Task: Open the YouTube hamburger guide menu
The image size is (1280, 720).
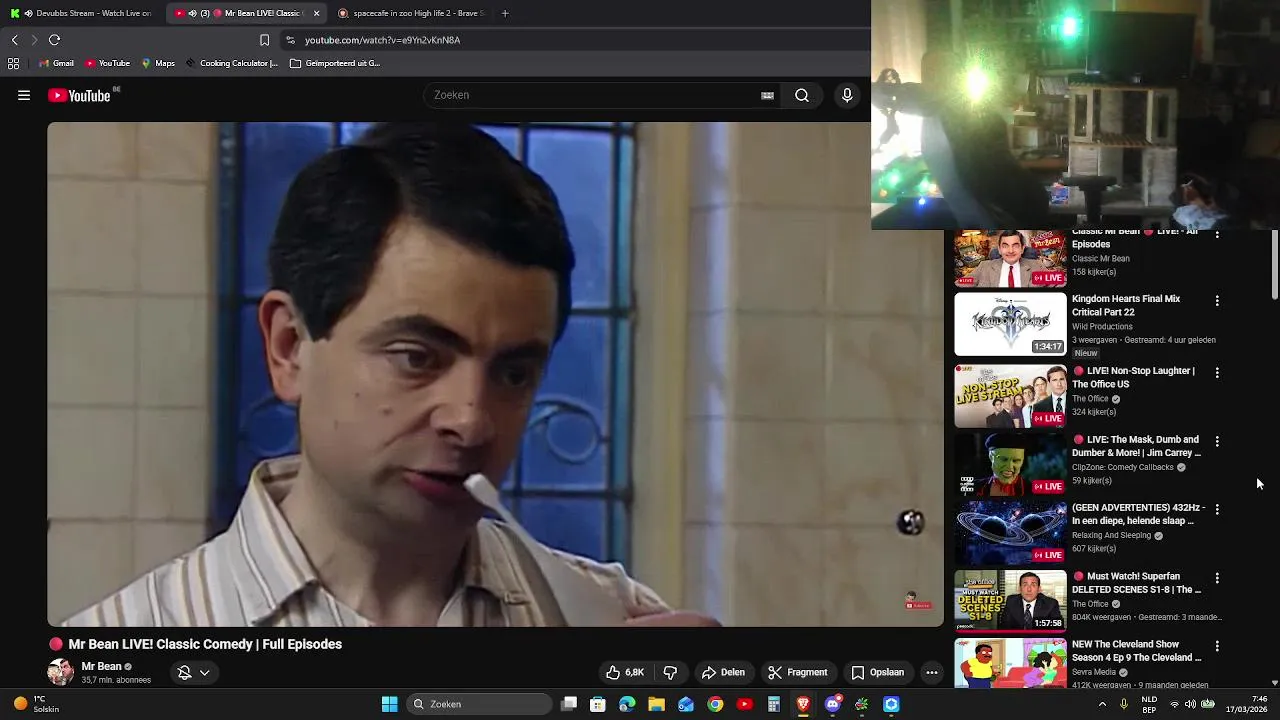Action: click(x=24, y=95)
